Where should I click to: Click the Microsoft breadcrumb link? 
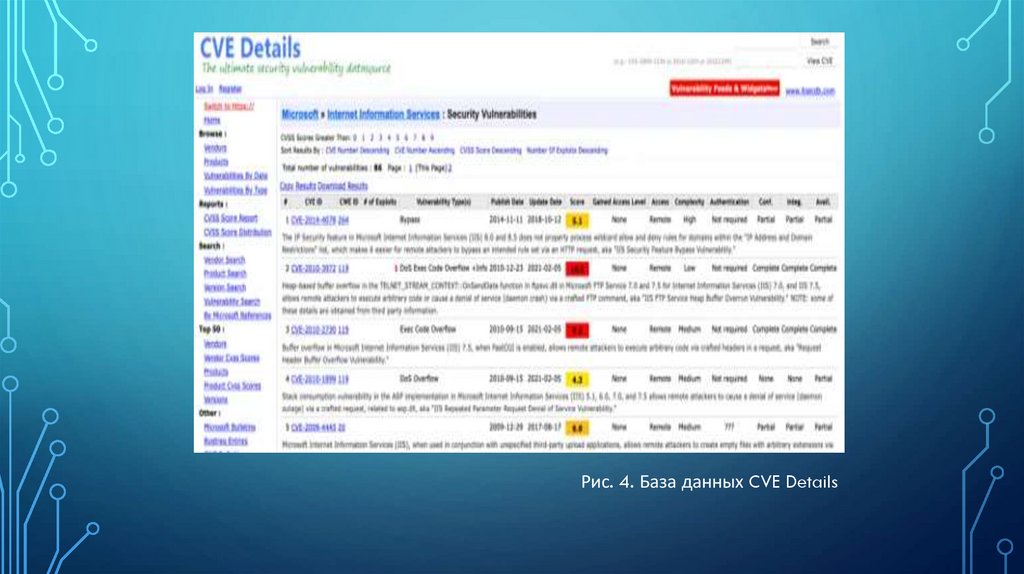(300, 114)
